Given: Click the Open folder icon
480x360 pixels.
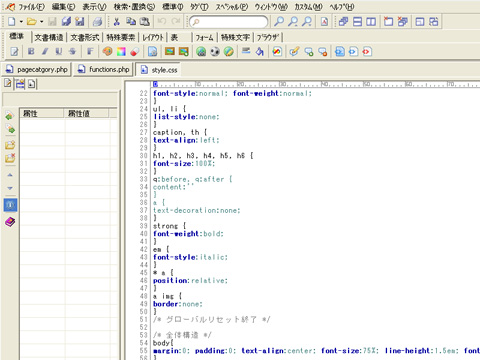Looking at the screenshot, I should (x=31, y=22).
